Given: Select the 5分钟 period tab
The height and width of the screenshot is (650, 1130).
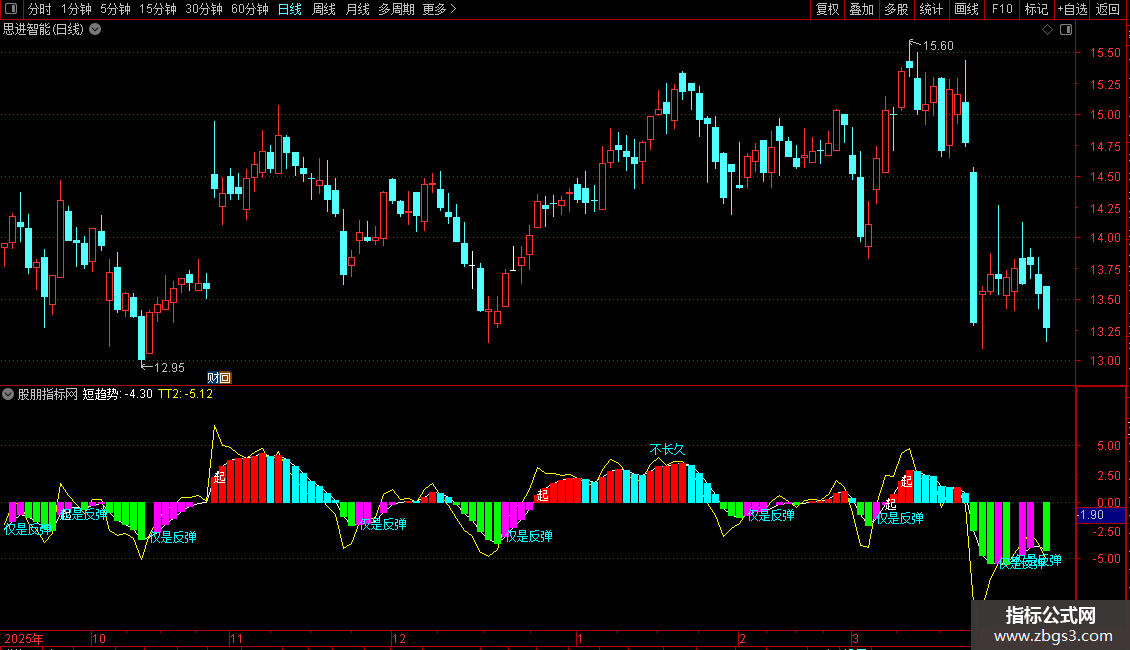Looking at the screenshot, I should point(115,9).
